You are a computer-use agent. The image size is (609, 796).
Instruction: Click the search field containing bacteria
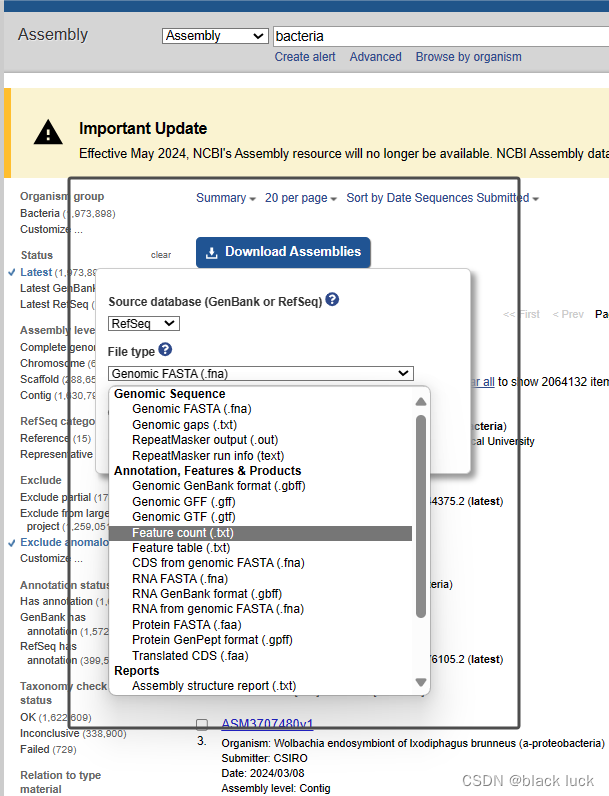[441, 36]
